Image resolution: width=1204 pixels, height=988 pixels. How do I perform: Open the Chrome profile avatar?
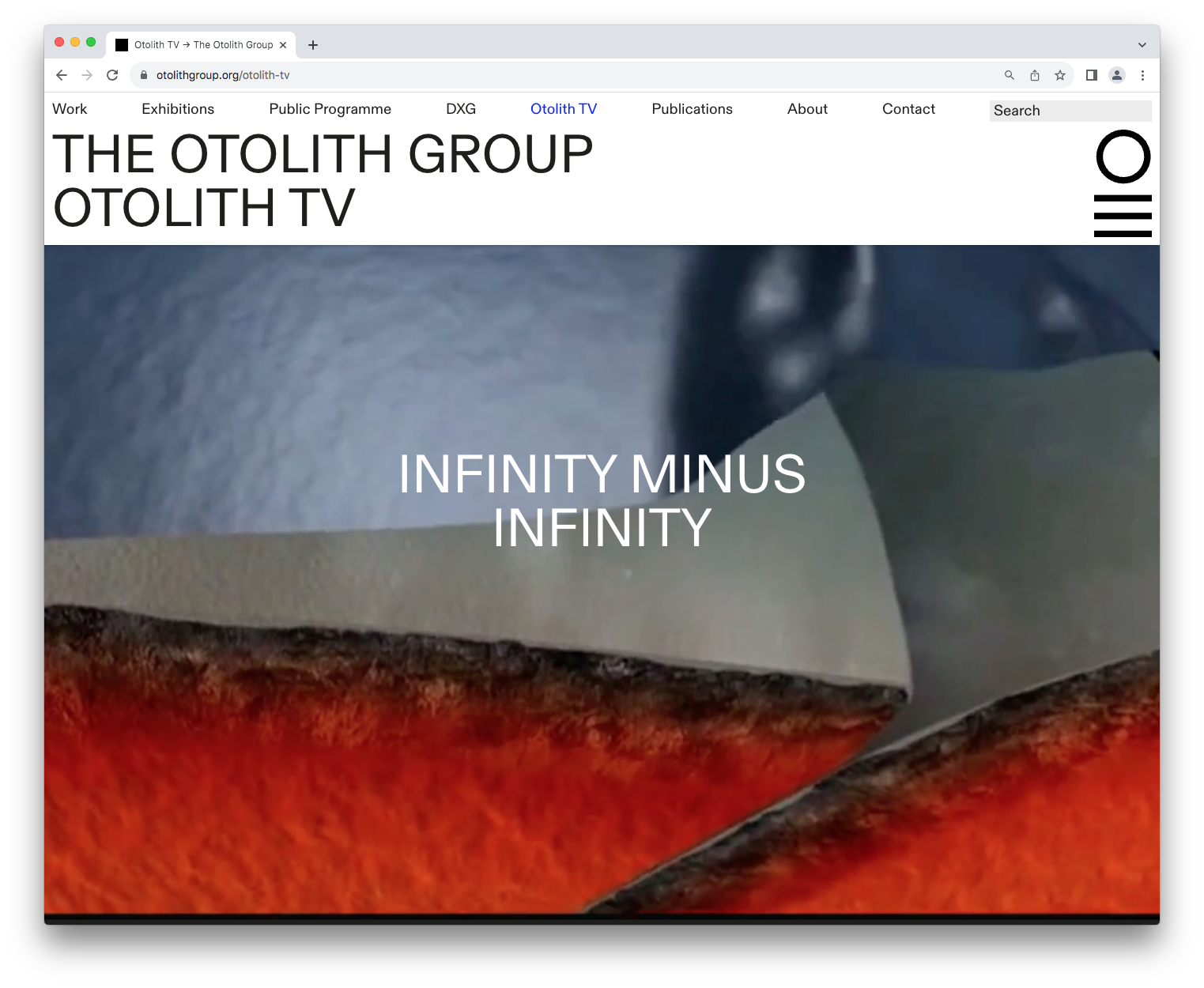click(x=1117, y=75)
